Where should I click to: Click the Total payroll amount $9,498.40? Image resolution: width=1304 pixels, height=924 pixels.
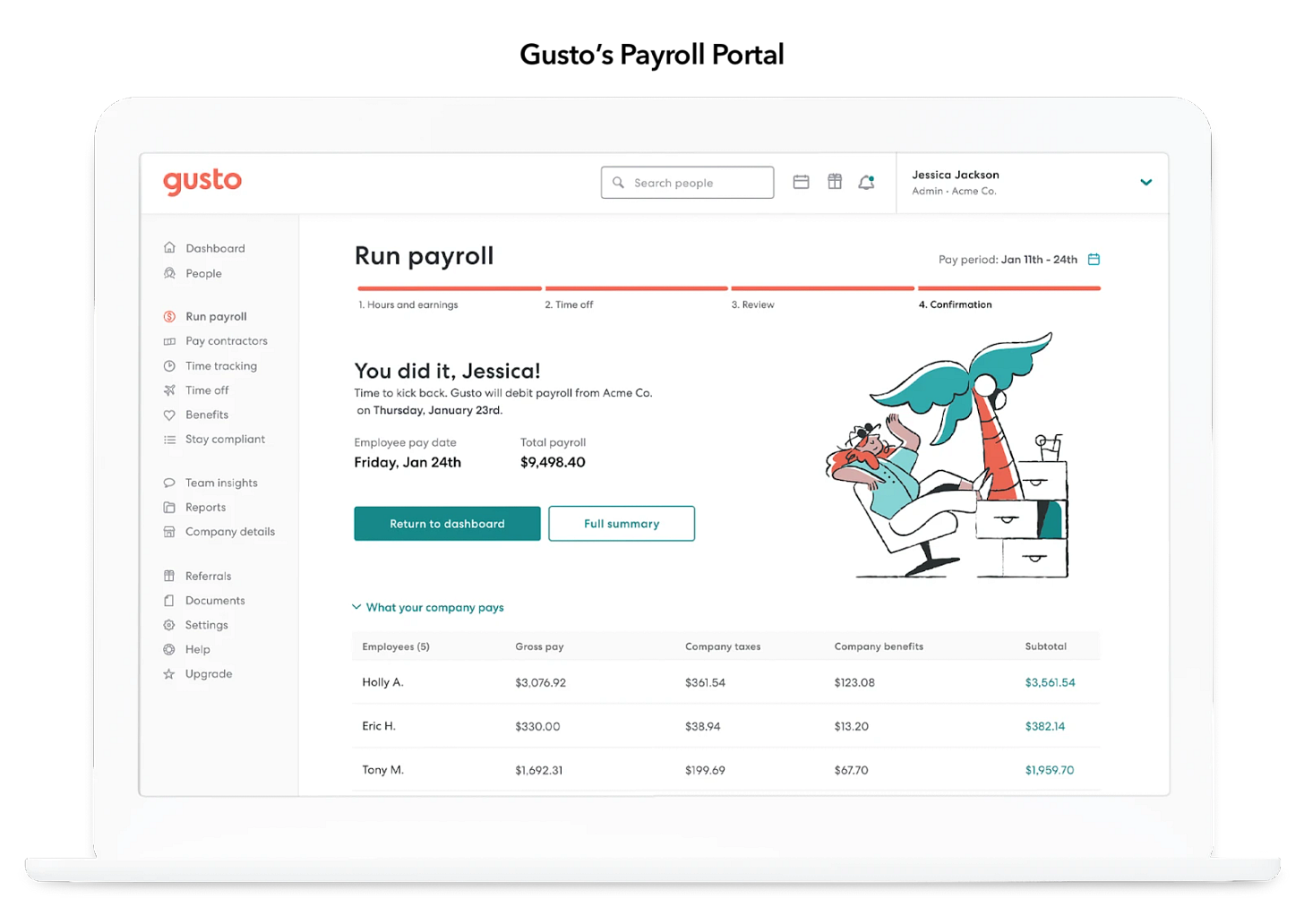click(553, 463)
